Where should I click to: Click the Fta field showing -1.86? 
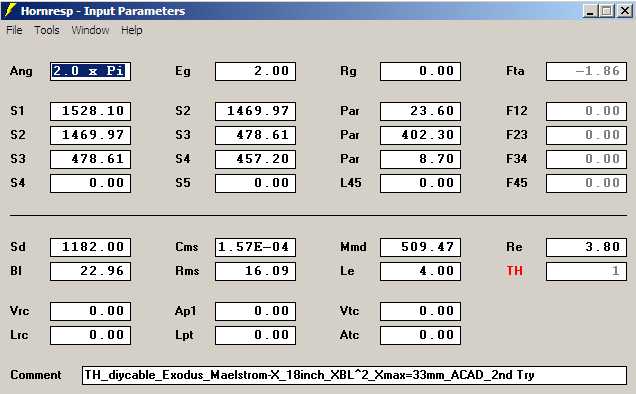tap(586, 71)
